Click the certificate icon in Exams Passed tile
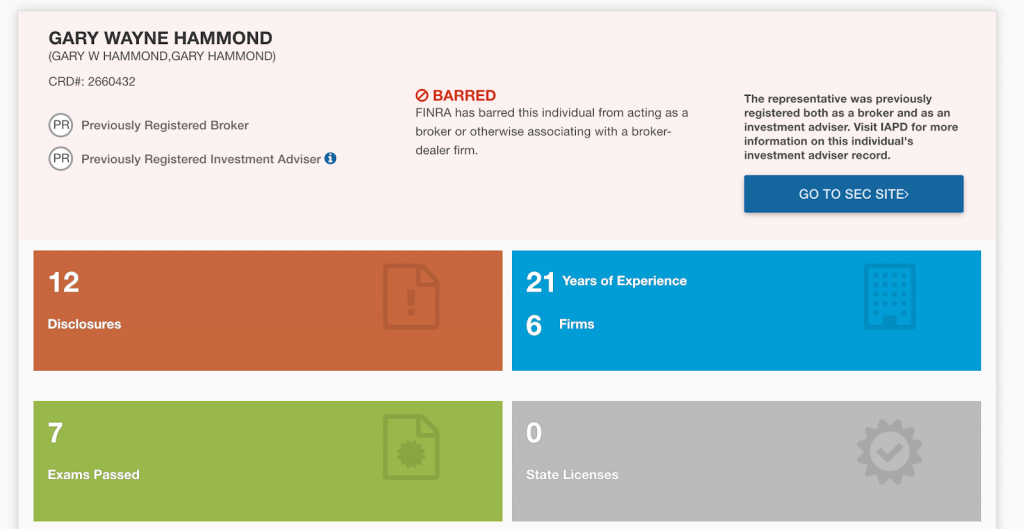 coord(411,447)
